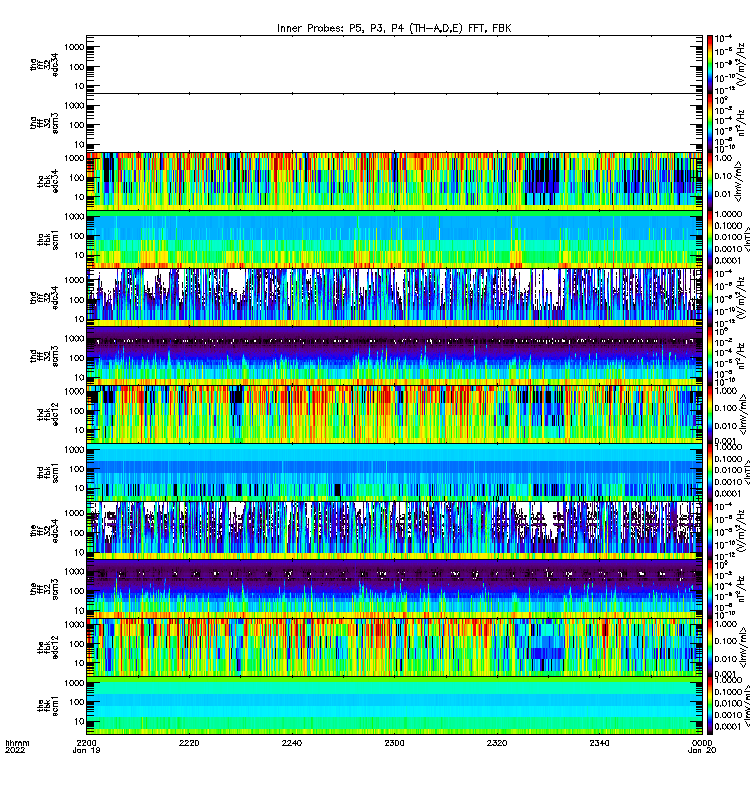Click the "thd fff 32 scm3" y-axis label

tap(44, 356)
